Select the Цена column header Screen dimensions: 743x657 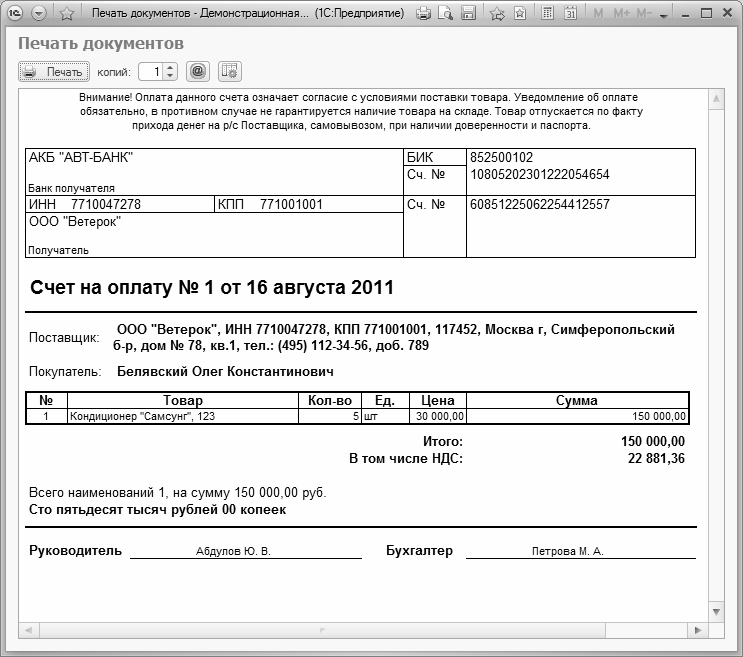[x=438, y=400]
